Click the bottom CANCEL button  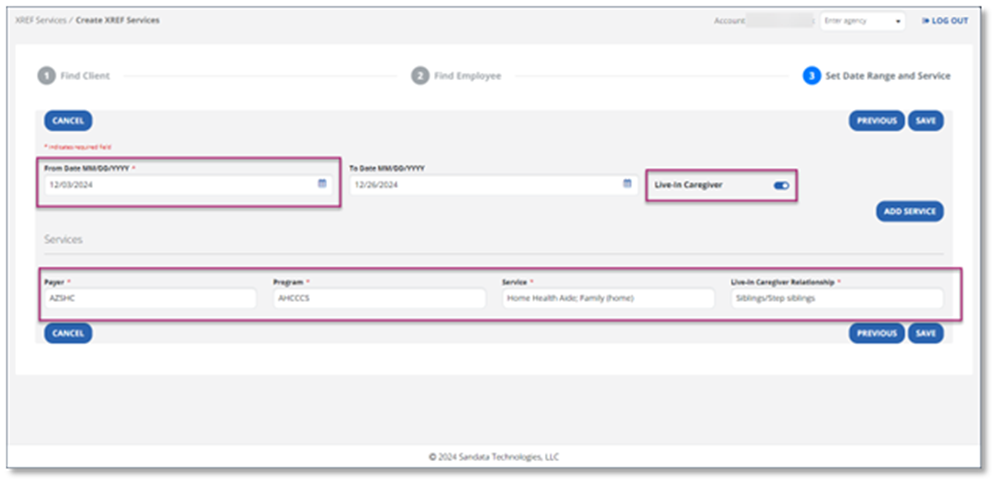(68, 333)
